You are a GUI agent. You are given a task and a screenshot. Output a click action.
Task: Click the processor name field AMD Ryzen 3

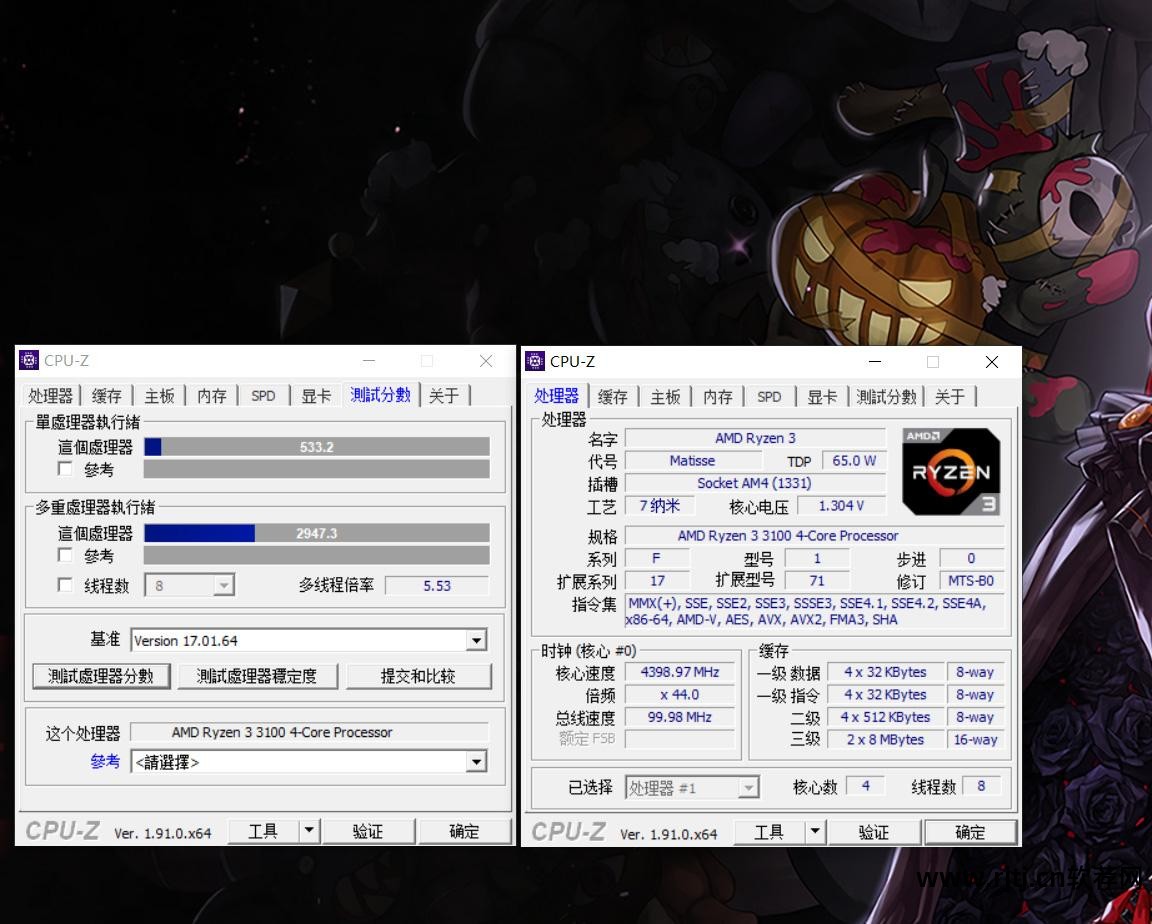(x=755, y=438)
